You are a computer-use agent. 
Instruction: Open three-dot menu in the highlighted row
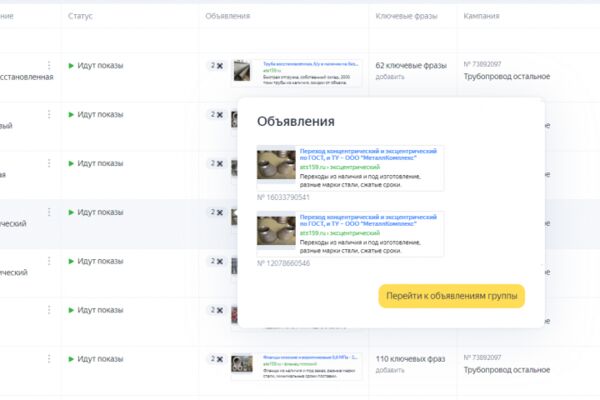[x=49, y=212]
